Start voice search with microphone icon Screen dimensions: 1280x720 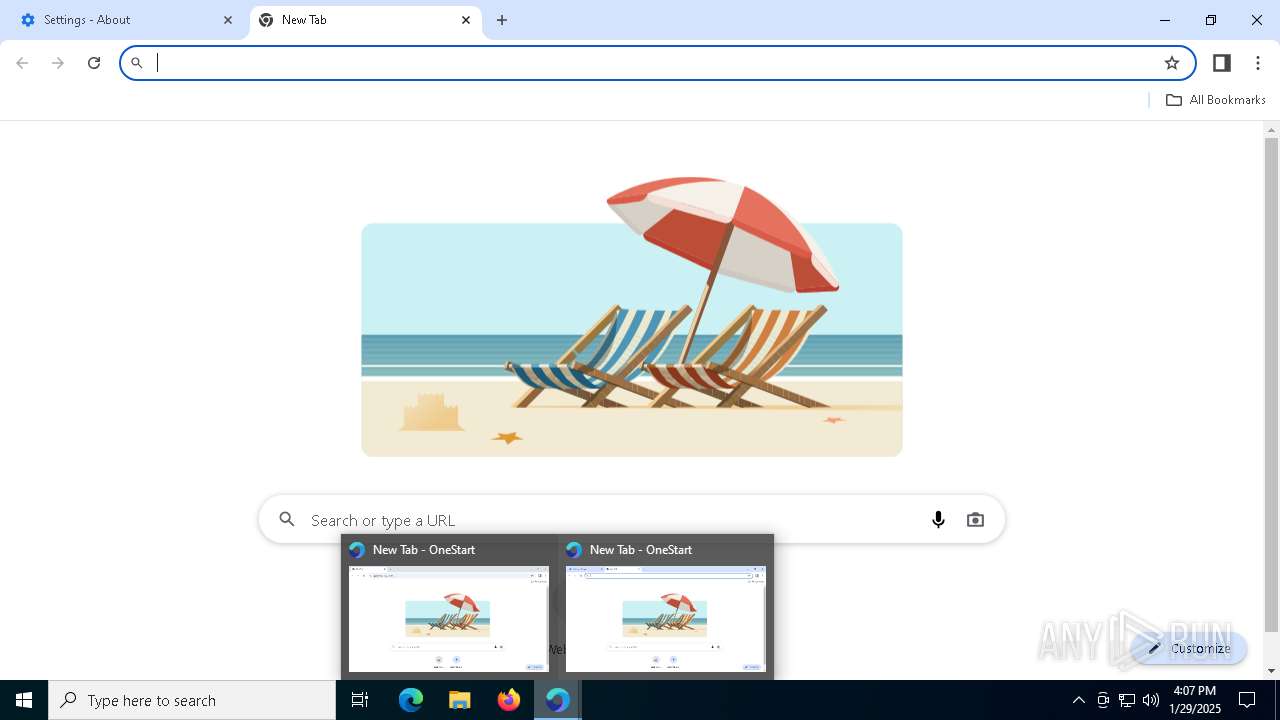[938, 520]
